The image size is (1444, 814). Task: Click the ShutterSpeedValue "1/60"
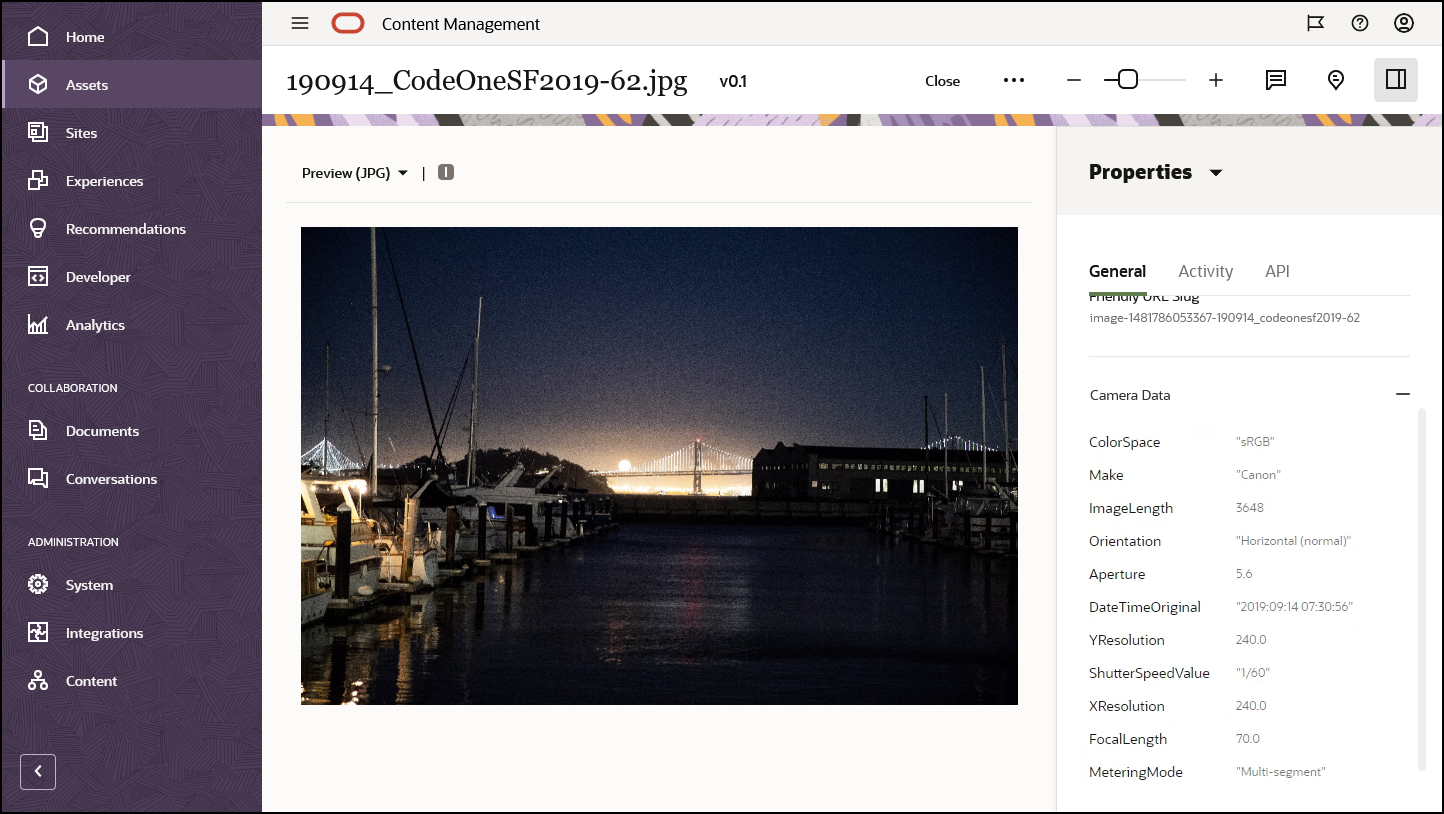[x=1253, y=673]
